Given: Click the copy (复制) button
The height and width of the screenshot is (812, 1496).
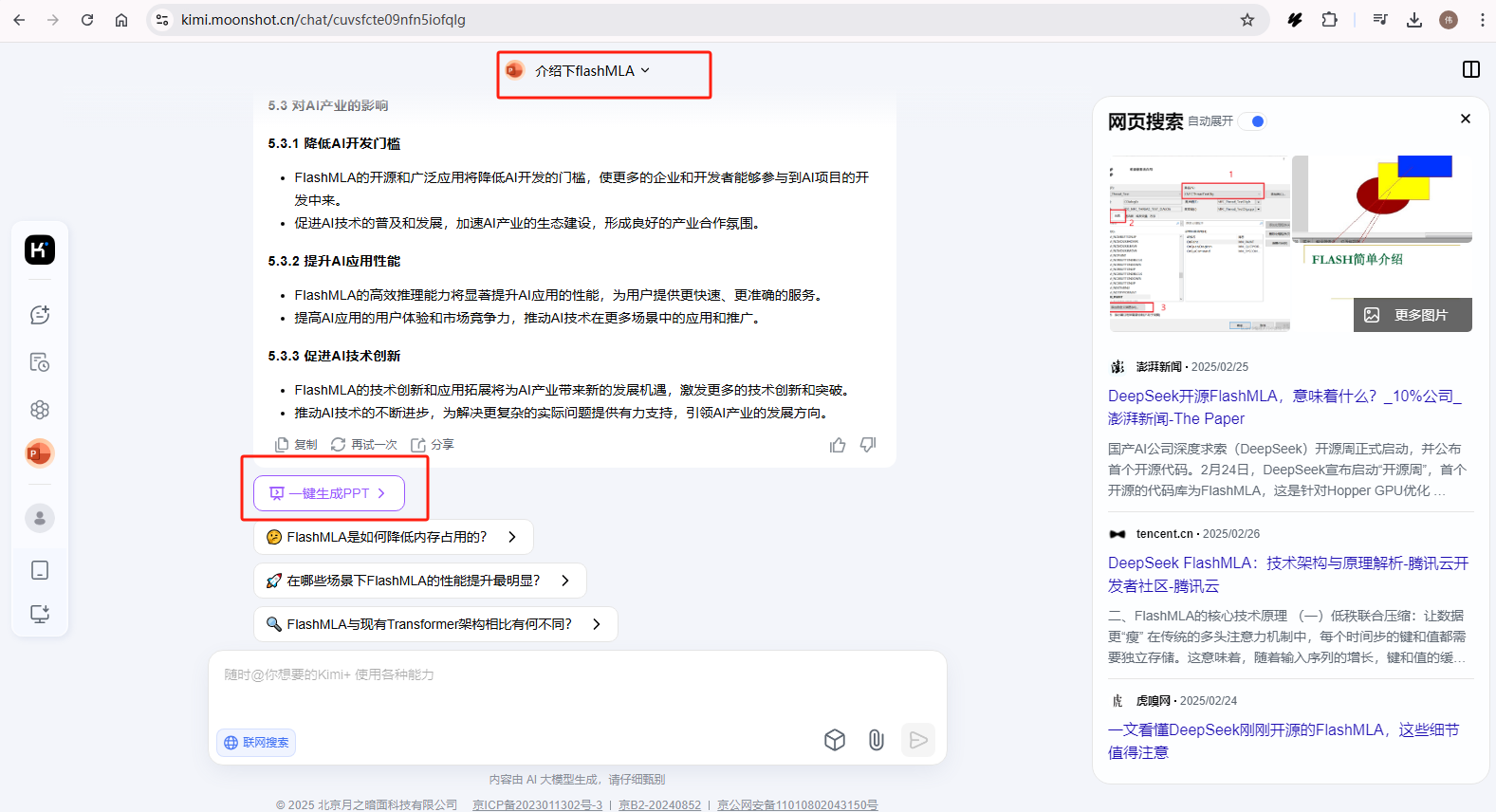Looking at the screenshot, I should click(296, 445).
